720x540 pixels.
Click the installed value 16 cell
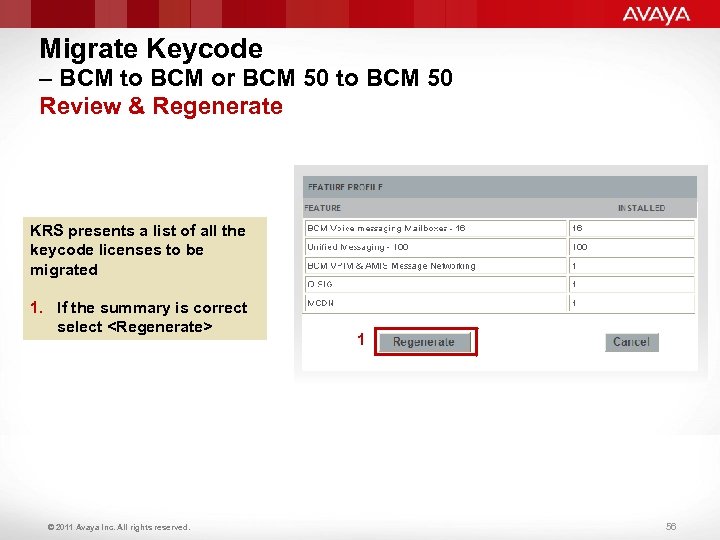[x=632, y=228]
